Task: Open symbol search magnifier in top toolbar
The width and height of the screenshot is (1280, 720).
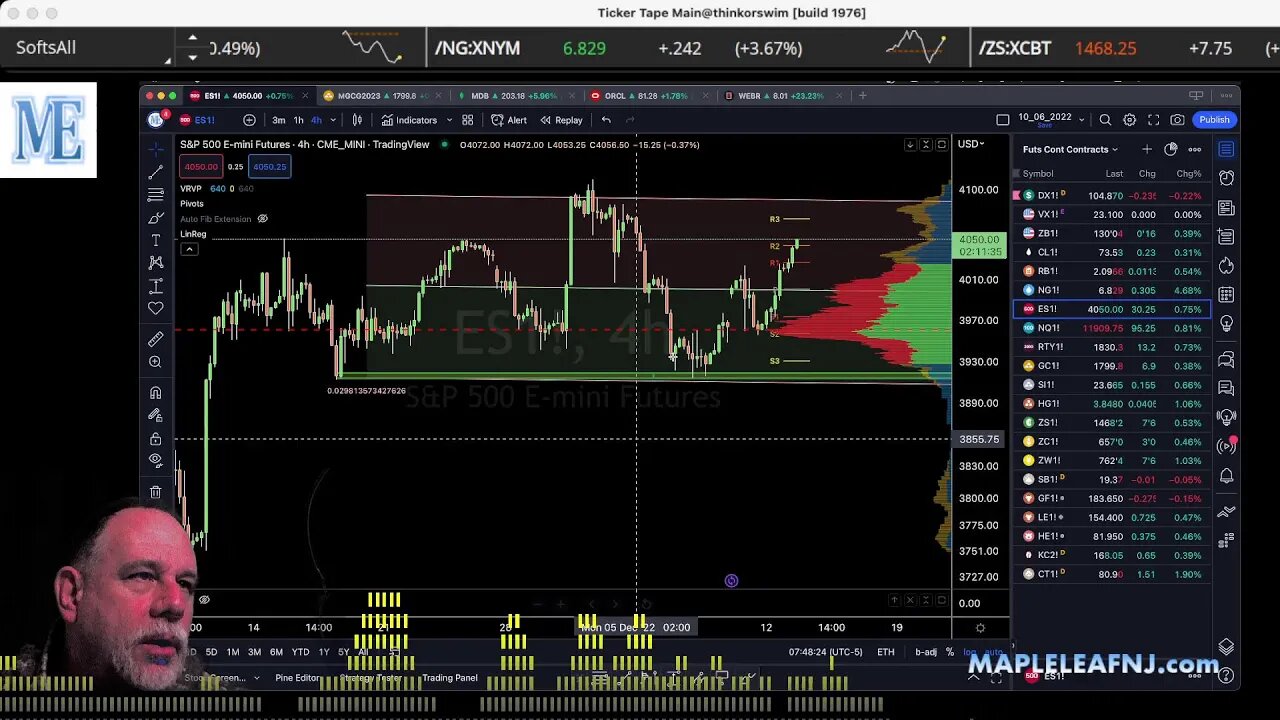Action: click(1105, 120)
